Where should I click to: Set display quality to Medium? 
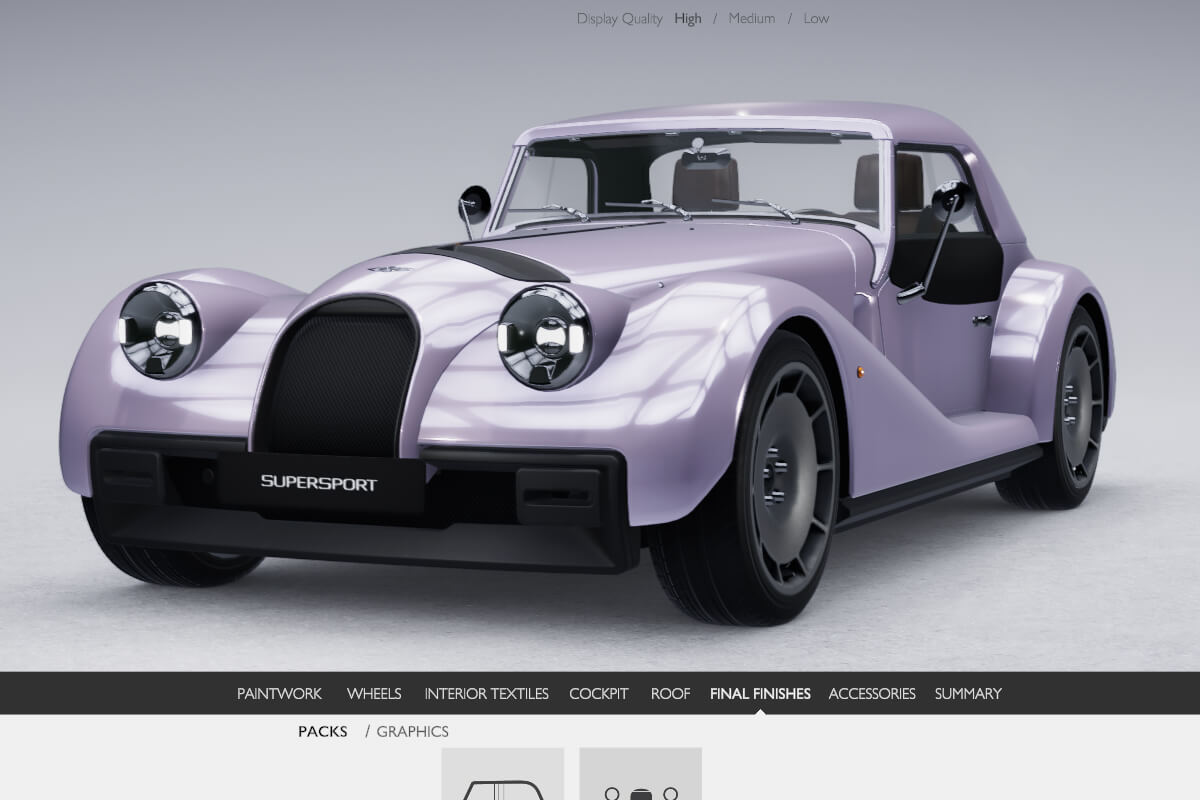click(752, 18)
